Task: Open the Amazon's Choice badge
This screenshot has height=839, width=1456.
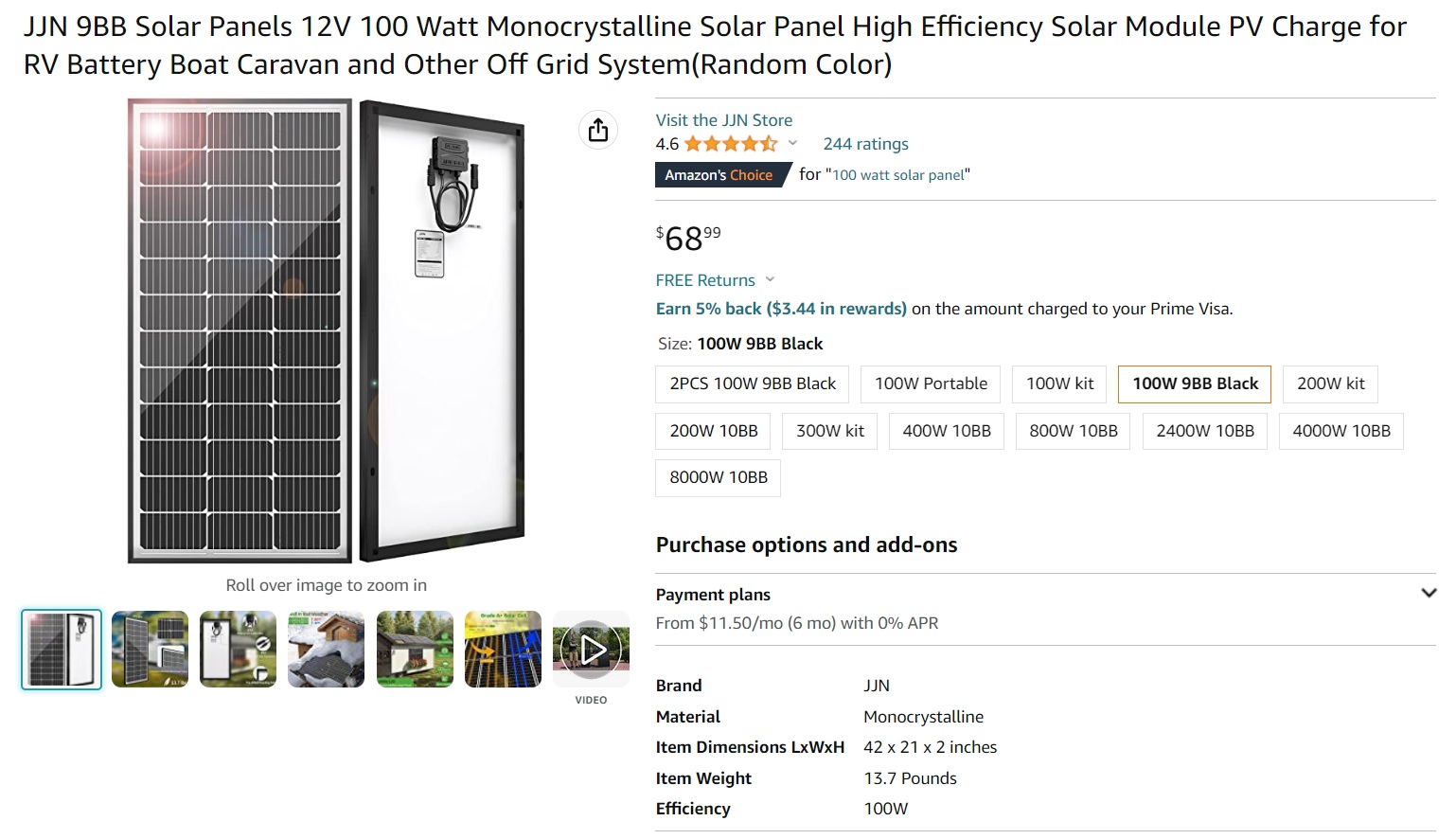Action: 719,175
